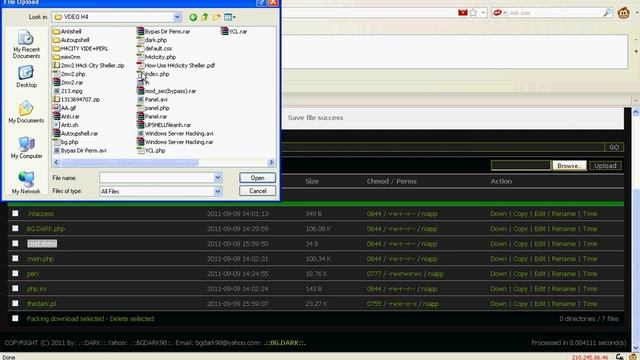This screenshot has width=640, height=360.
Task: Click the browser search input box
Action: pos(555,13)
